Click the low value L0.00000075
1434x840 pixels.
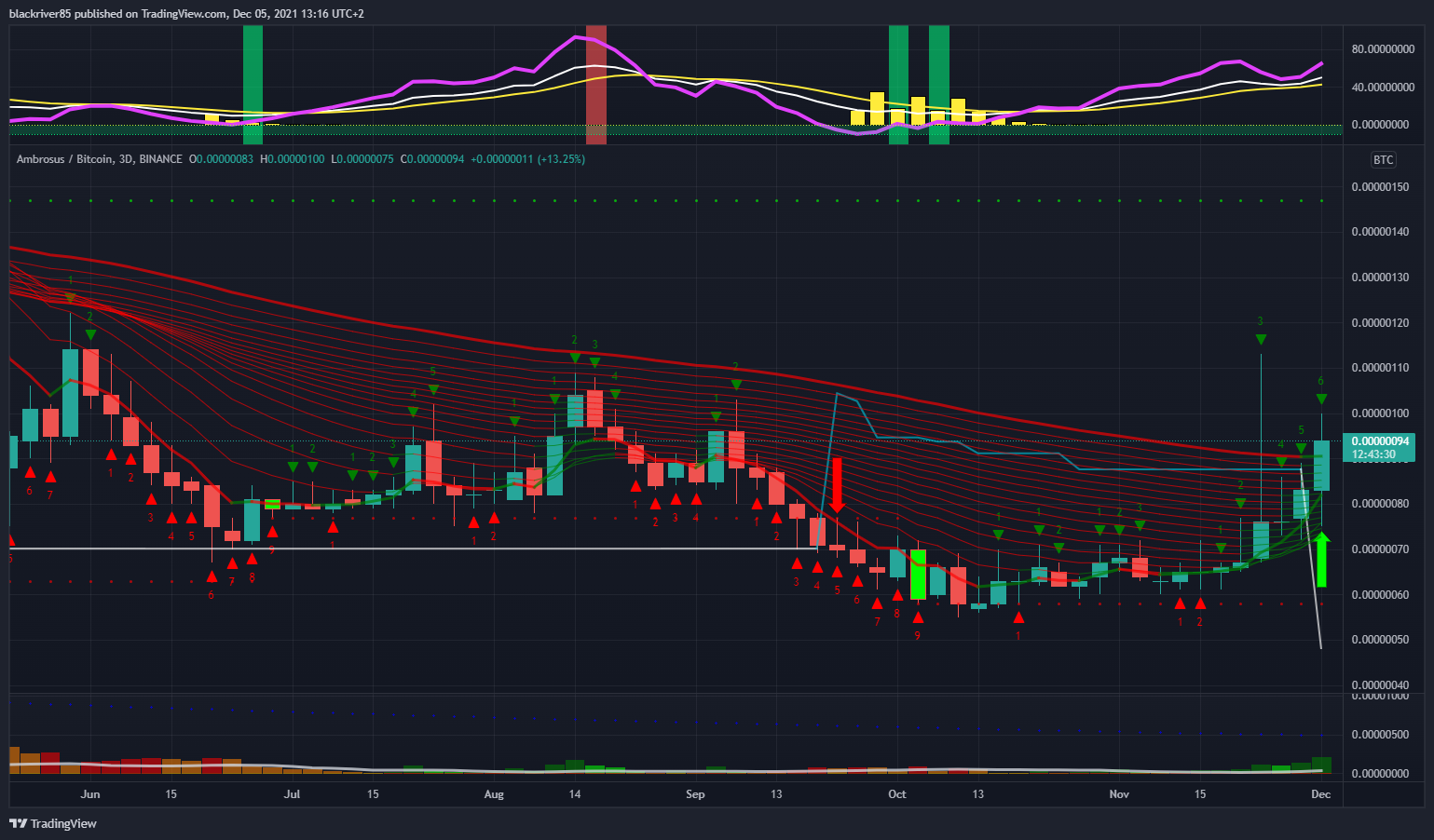(362, 159)
